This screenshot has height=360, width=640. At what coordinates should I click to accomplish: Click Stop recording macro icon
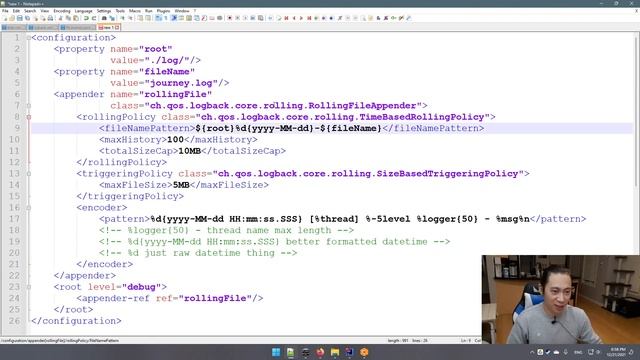pyautogui.click(x=237, y=18)
